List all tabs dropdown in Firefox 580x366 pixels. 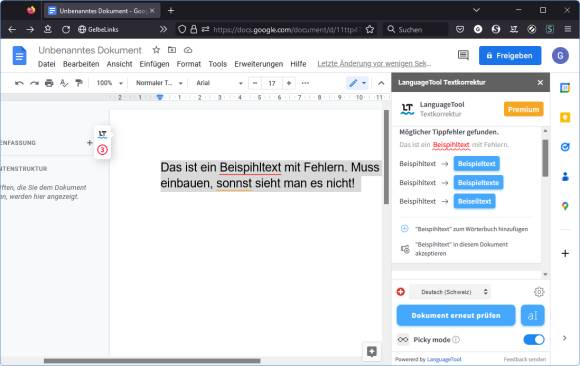click(x=476, y=10)
